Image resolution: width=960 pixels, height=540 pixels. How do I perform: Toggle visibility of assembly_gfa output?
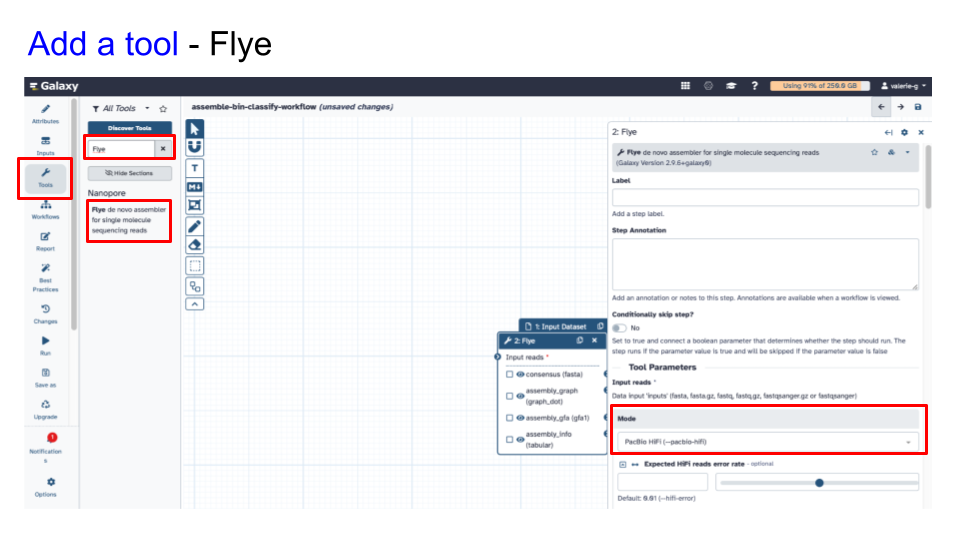pyautogui.click(x=521, y=418)
